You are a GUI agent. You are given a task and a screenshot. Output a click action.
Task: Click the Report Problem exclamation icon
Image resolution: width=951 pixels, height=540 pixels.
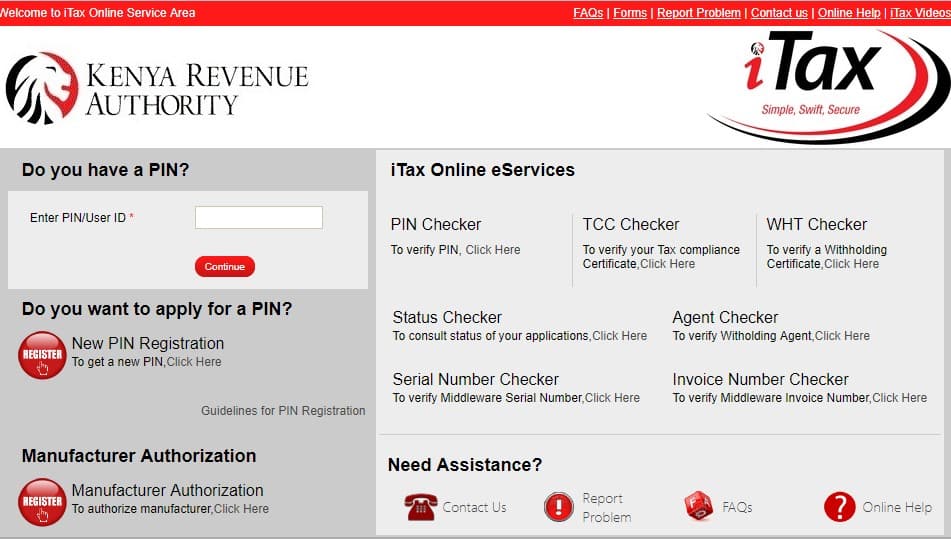[x=559, y=507]
